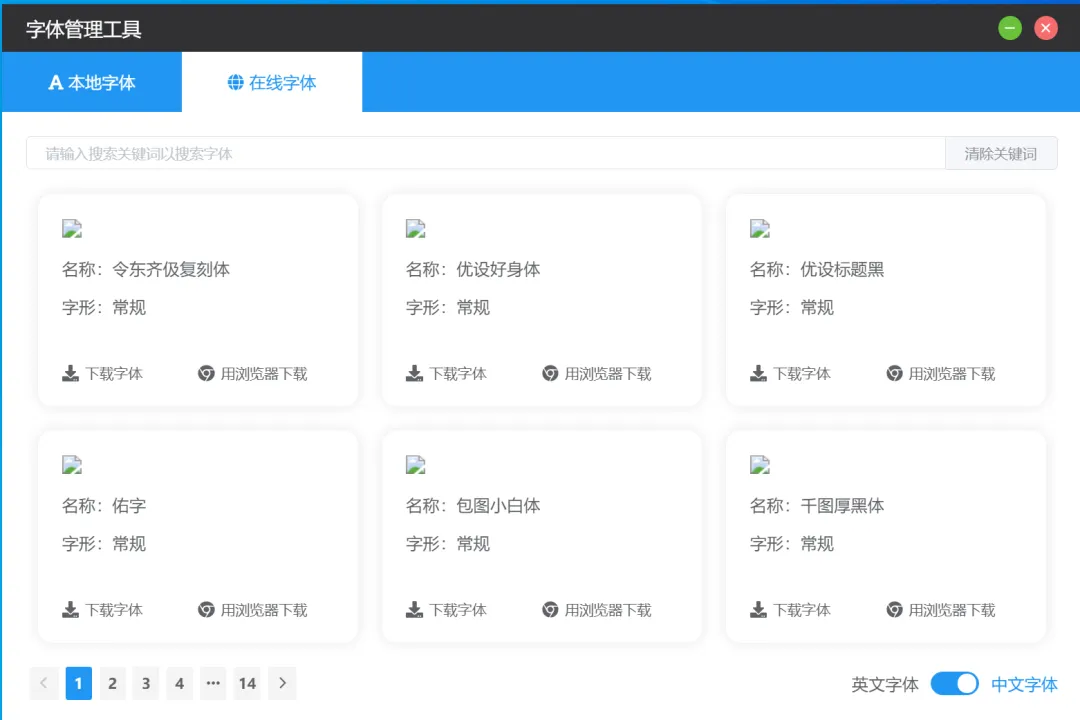
Task: Click font name text 包图小白体
Action: coord(498,506)
